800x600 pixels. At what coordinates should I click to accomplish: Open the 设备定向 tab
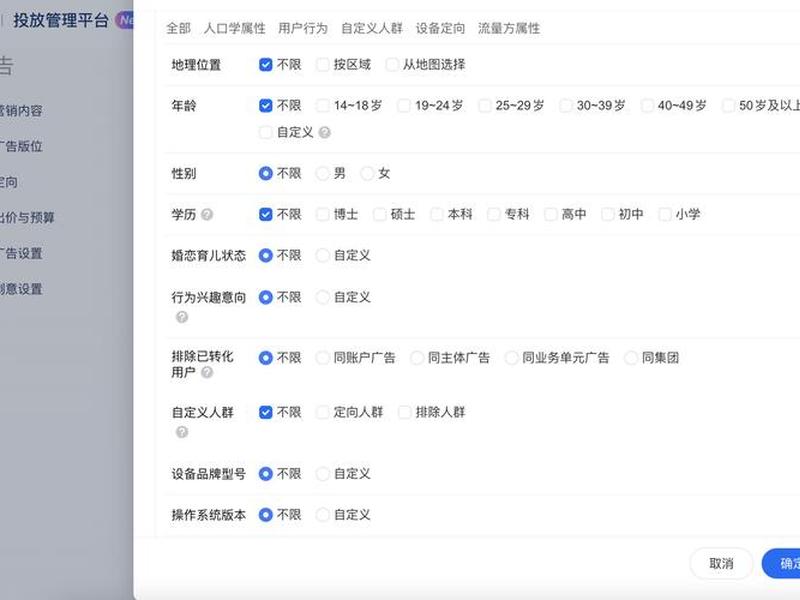tap(440, 28)
